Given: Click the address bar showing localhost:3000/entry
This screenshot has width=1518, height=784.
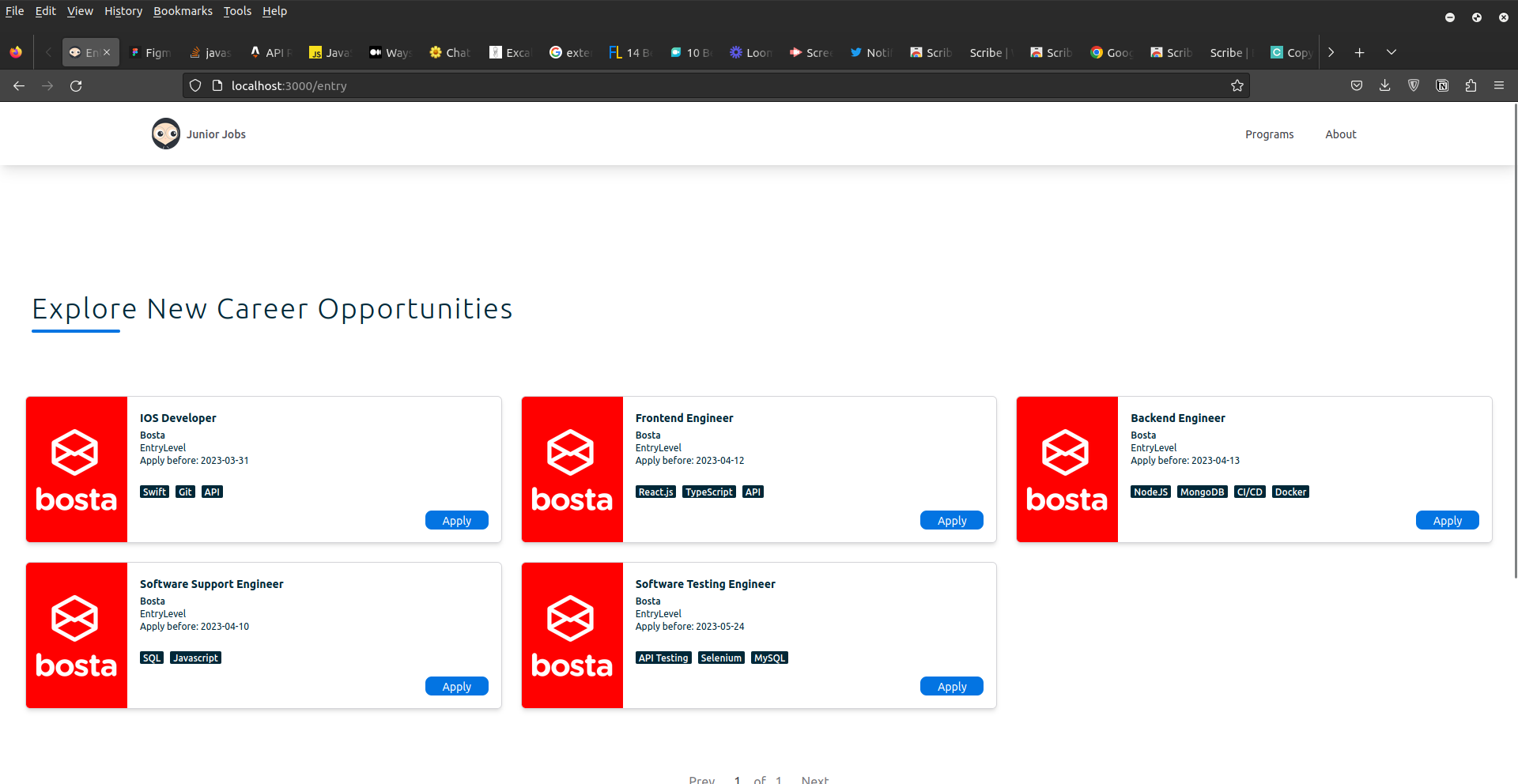Looking at the screenshot, I should click(x=716, y=85).
